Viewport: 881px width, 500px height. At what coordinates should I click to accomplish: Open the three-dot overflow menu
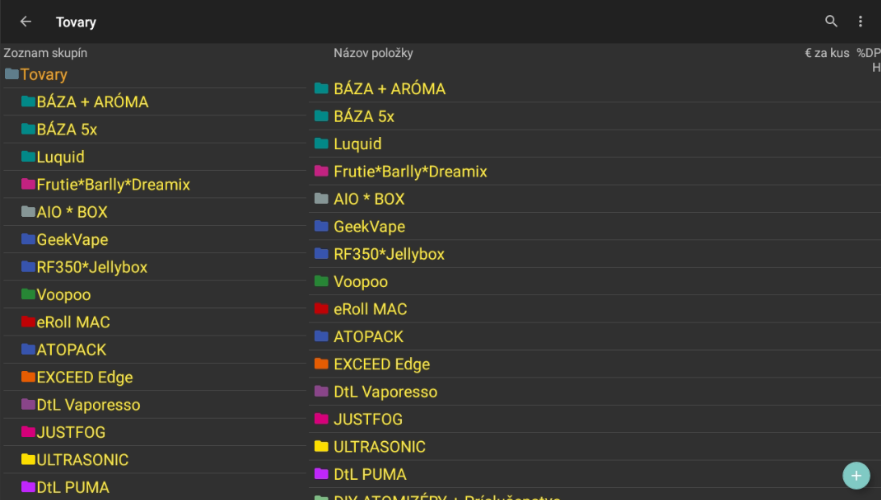click(860, 22)
